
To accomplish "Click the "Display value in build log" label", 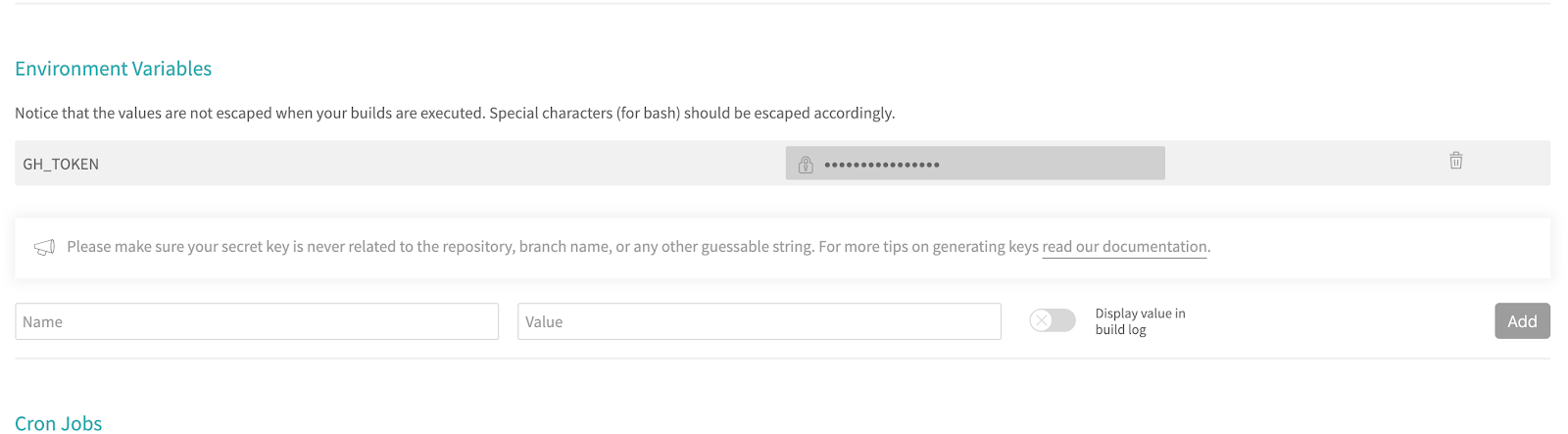I will pos(1140,321).
